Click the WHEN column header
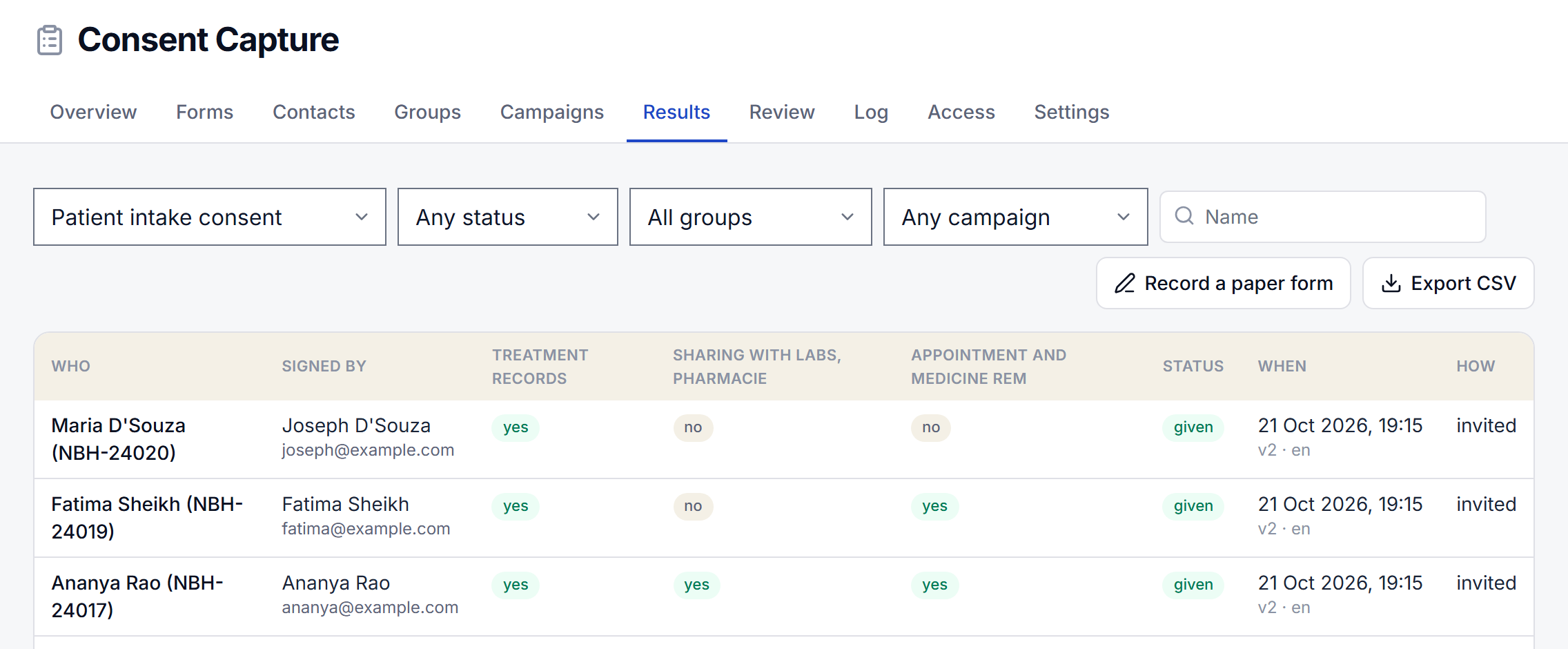 coord(1282,366)
